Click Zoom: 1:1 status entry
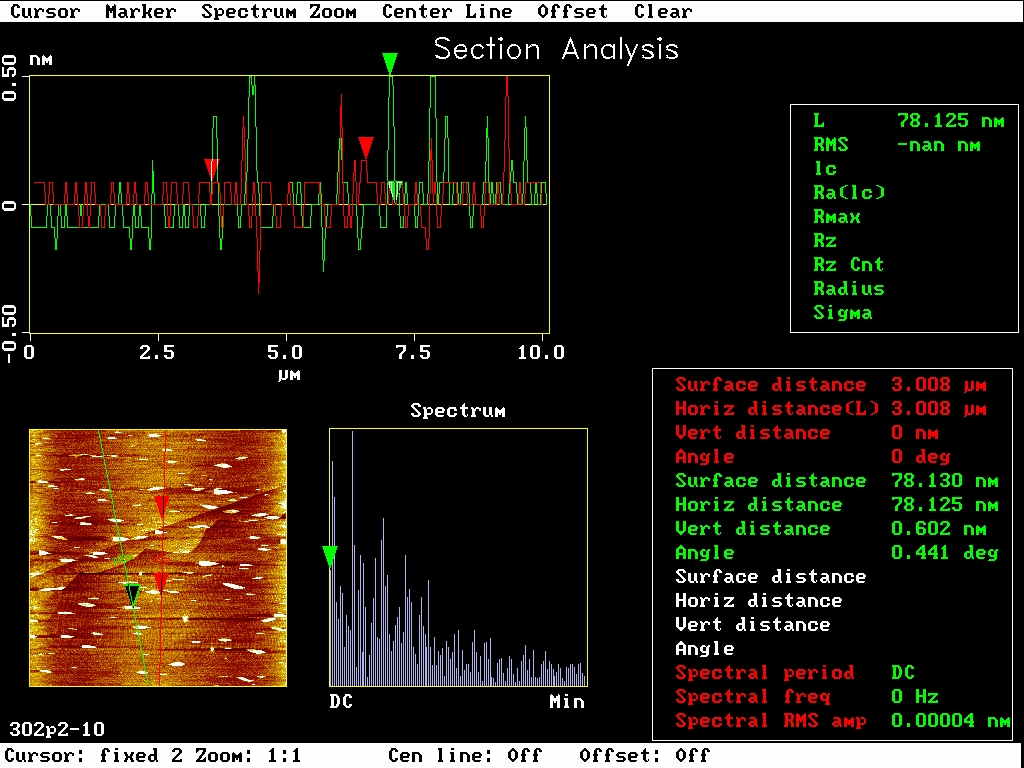Viewport: 1024px width, 768px height. click(x=248, y=756)
